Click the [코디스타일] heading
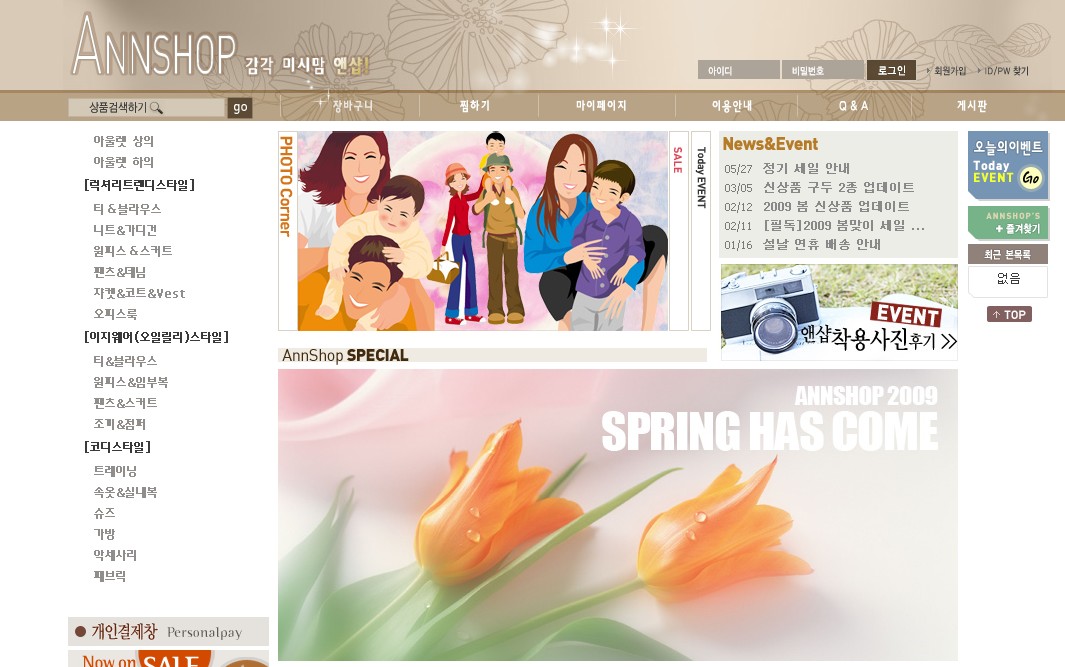 [118, 447]
